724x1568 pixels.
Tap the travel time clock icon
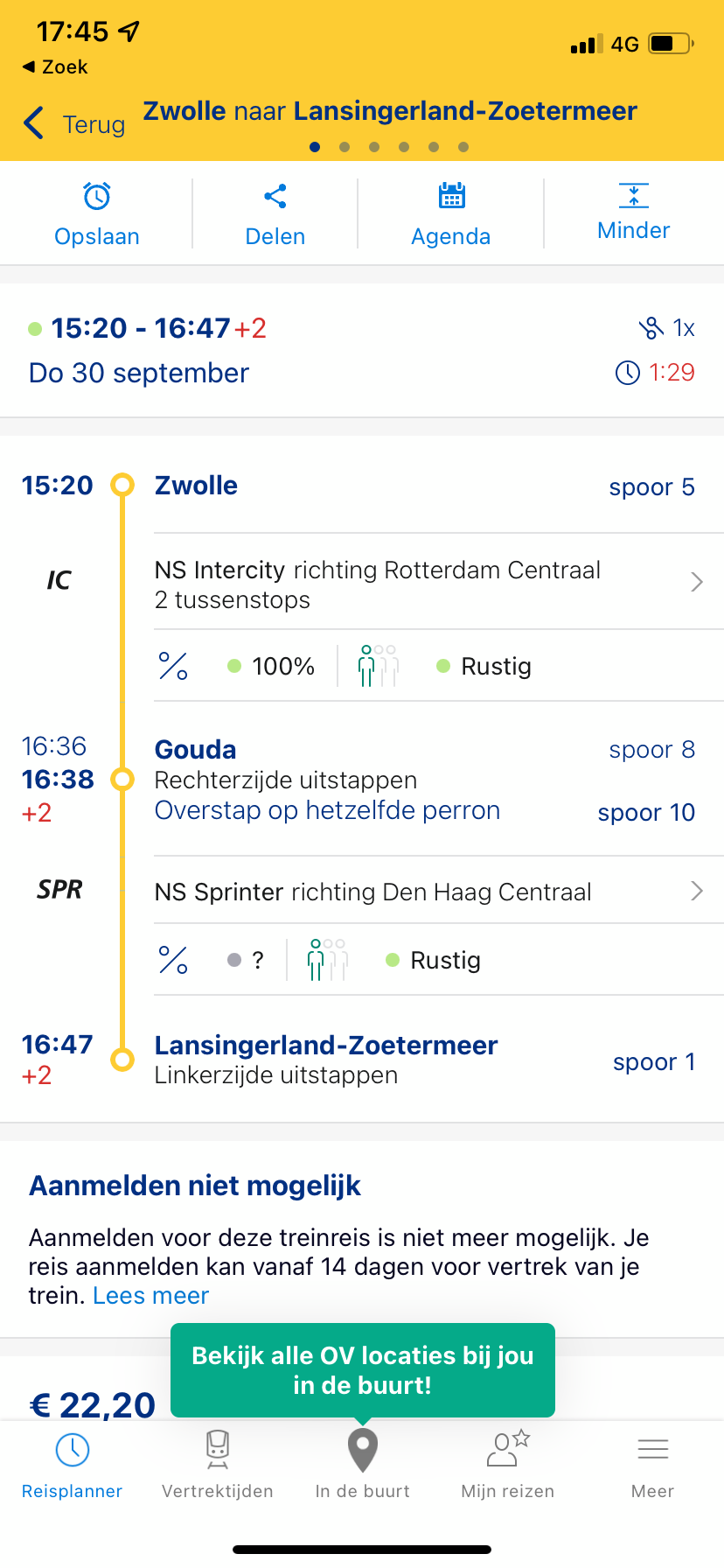coord(628,373)
